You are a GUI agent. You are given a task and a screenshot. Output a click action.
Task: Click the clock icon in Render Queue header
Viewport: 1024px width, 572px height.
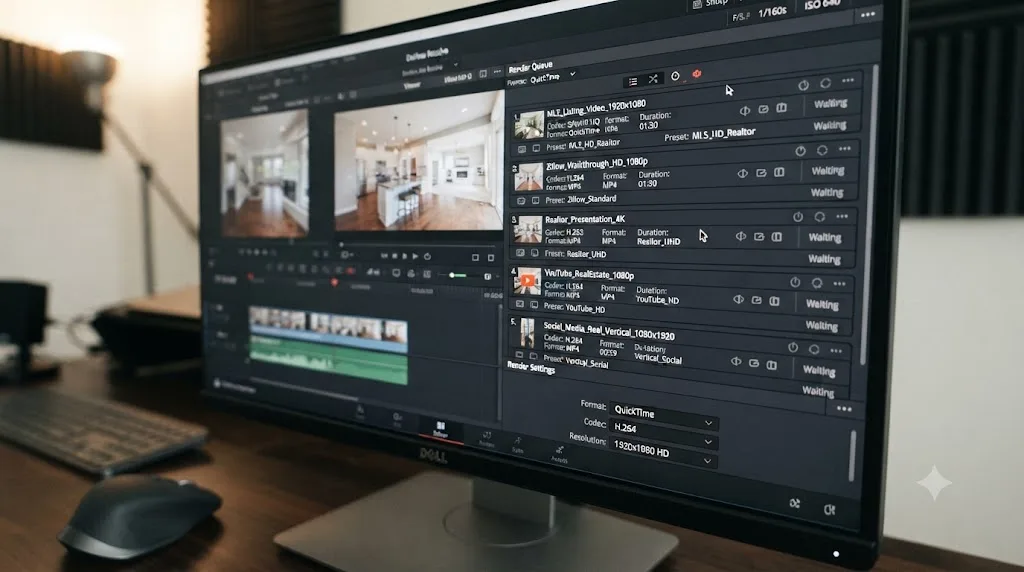675,76
